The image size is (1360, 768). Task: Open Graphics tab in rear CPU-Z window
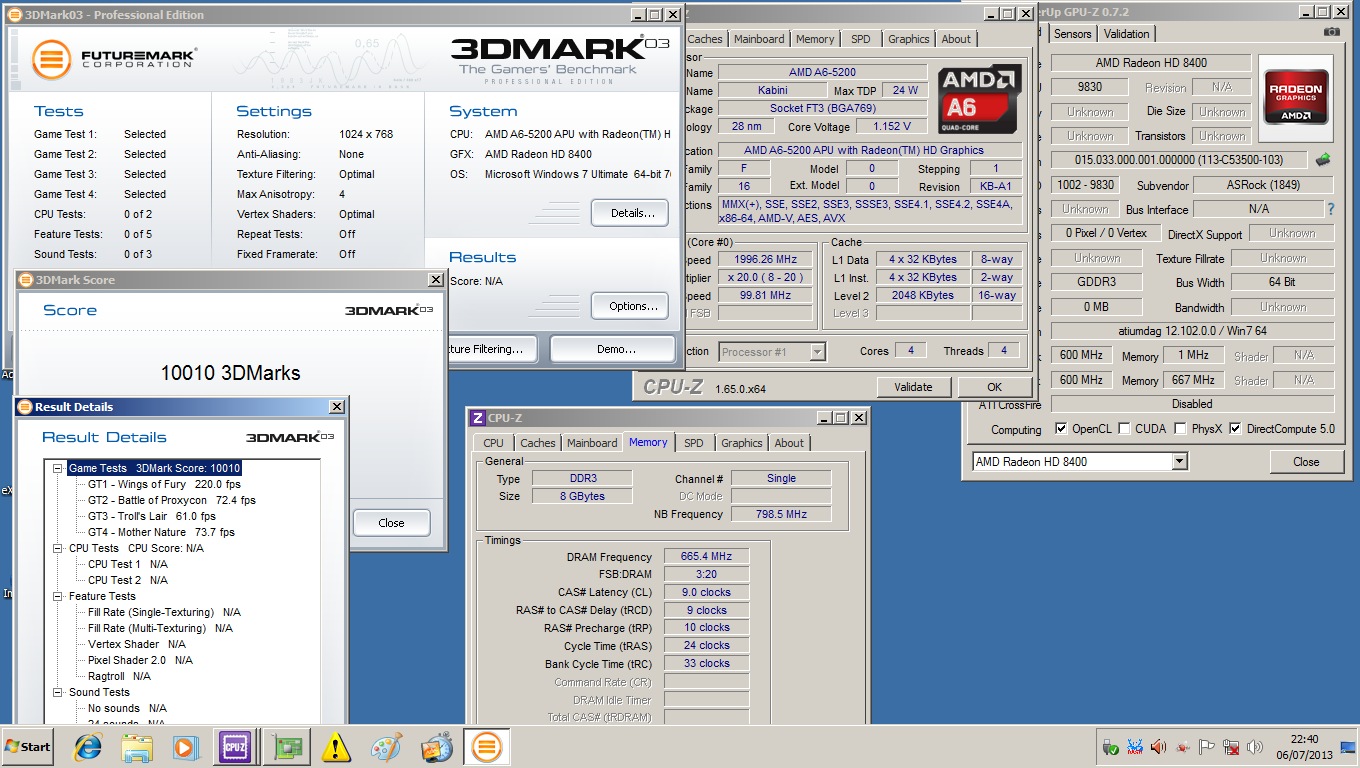tap(909, 39)
